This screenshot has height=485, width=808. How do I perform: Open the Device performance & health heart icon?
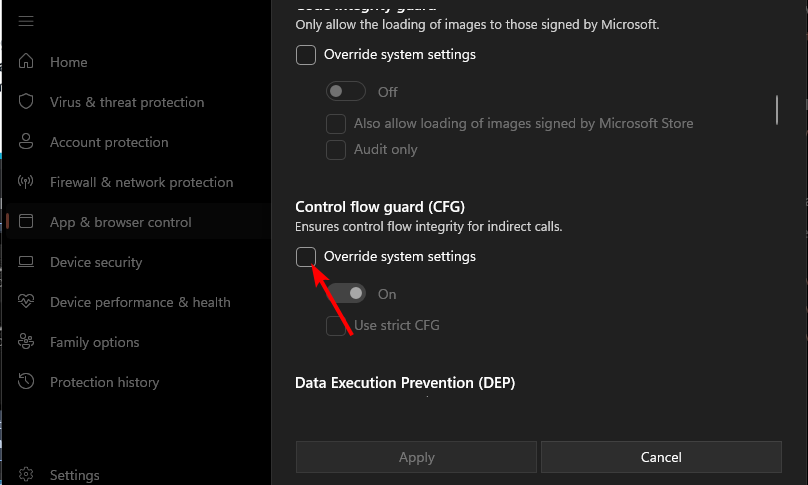pyautogui.click(x=27, y=302)
